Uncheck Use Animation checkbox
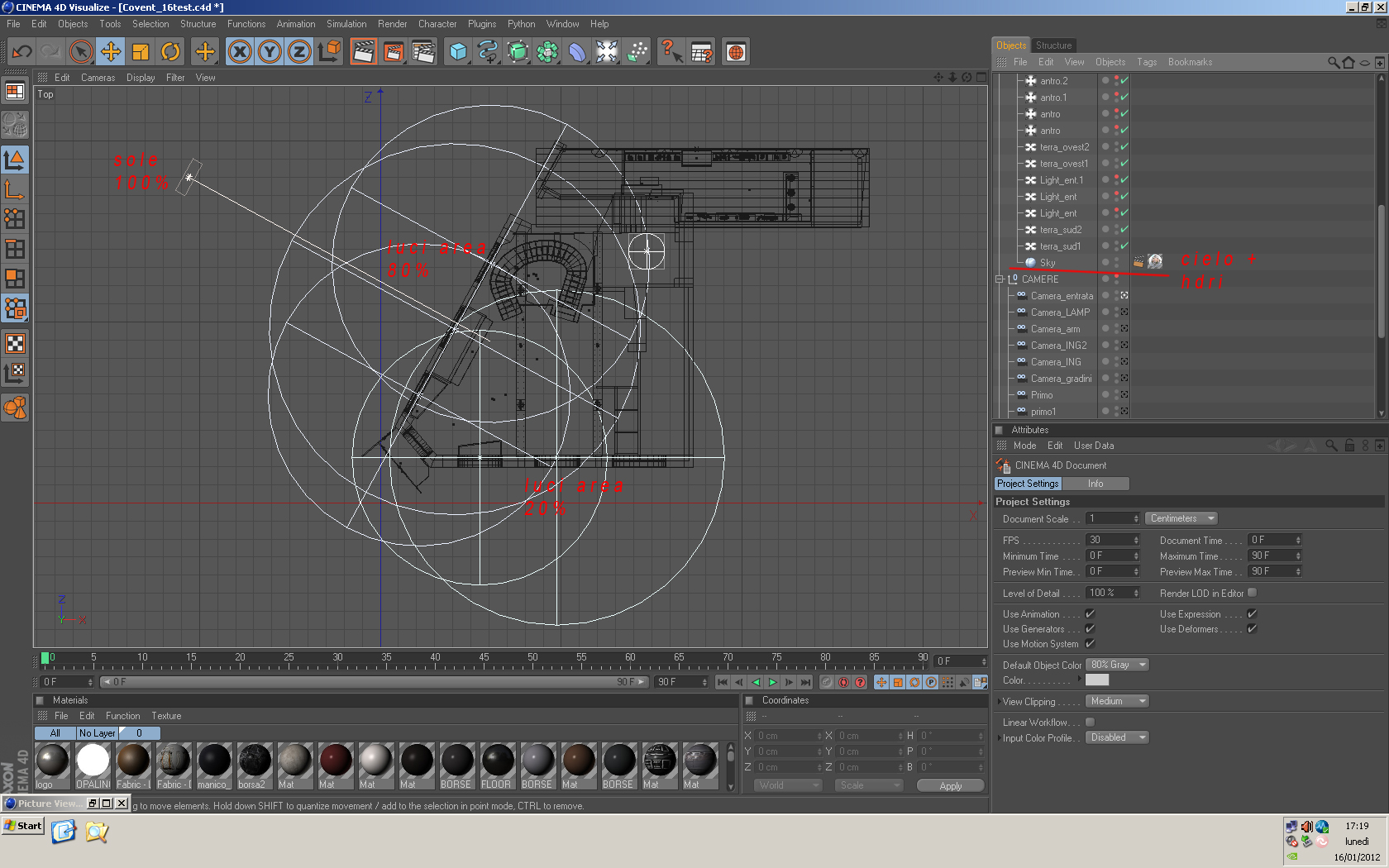Image resolution: width=1389 pixels, height=868 pixels. click(x=1090, y=613)
